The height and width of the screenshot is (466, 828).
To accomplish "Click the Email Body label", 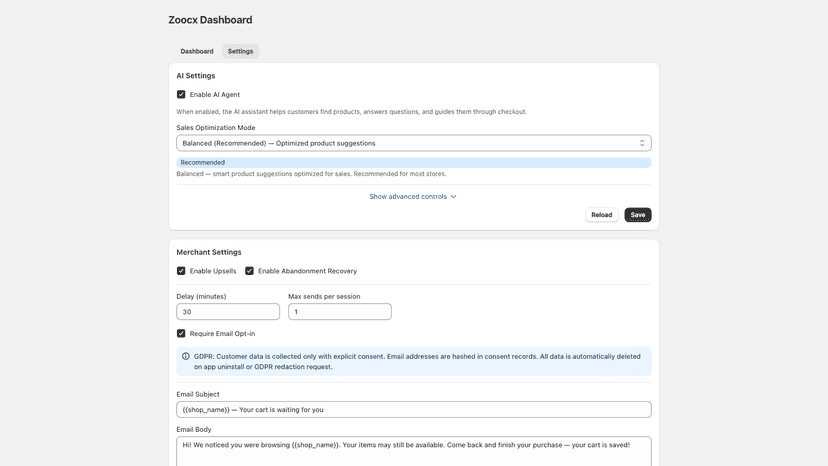I will [194, 430].
